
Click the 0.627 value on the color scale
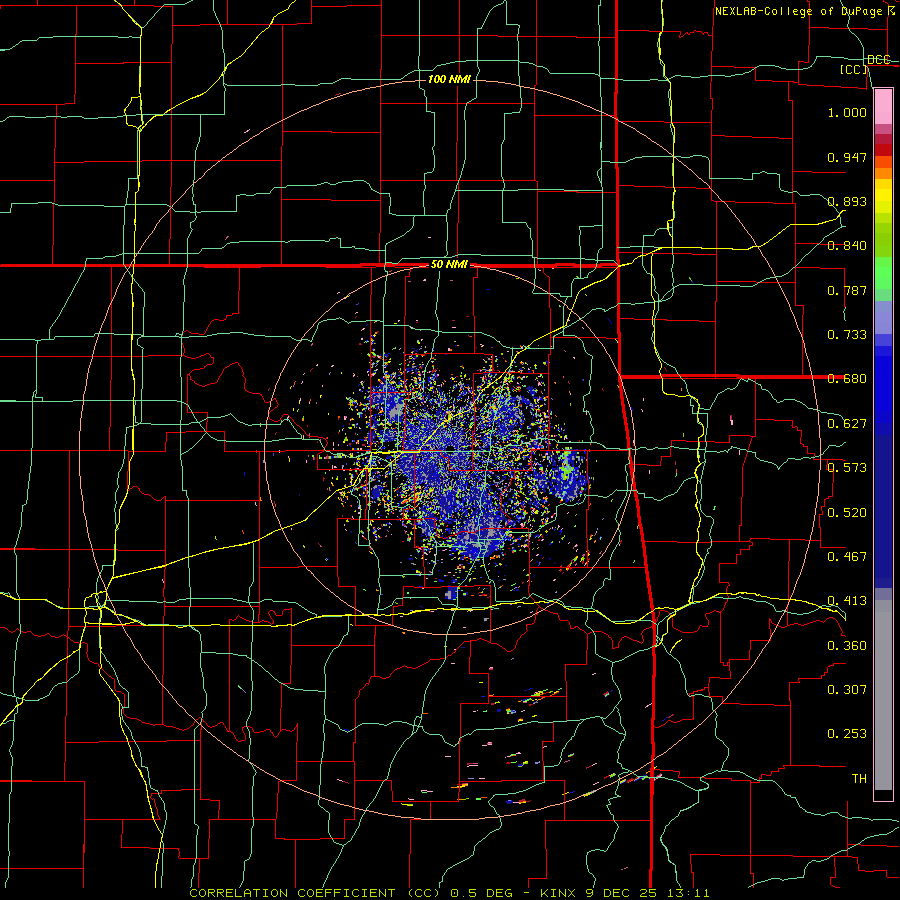(847, 424)
